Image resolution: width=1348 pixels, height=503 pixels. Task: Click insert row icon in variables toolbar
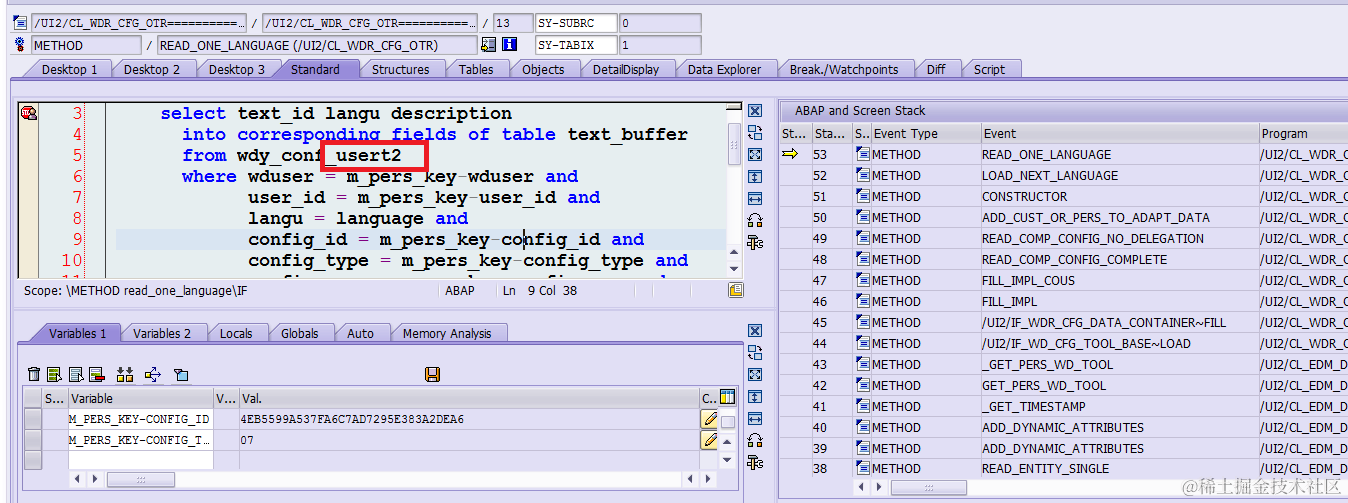click(x=54, y=374)
